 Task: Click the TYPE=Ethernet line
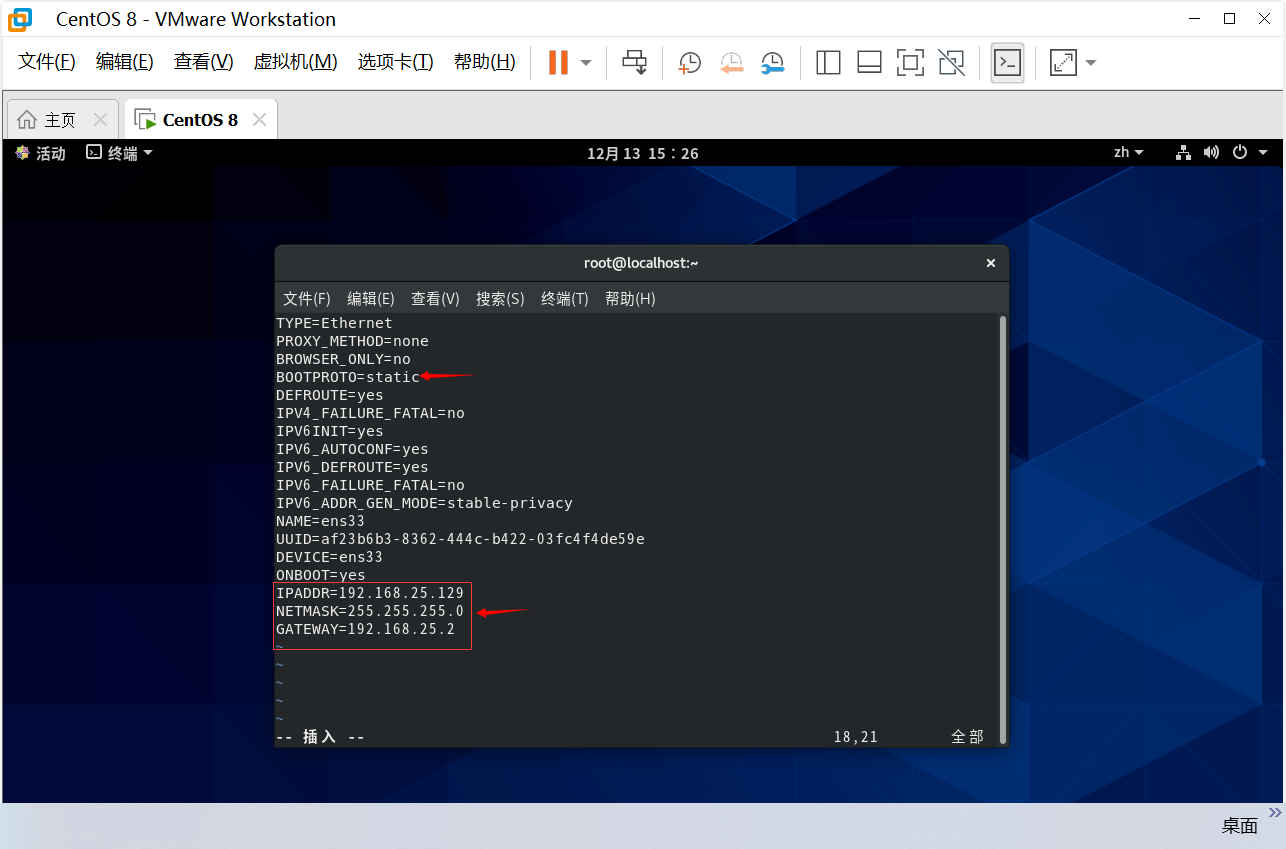[334, 323]
